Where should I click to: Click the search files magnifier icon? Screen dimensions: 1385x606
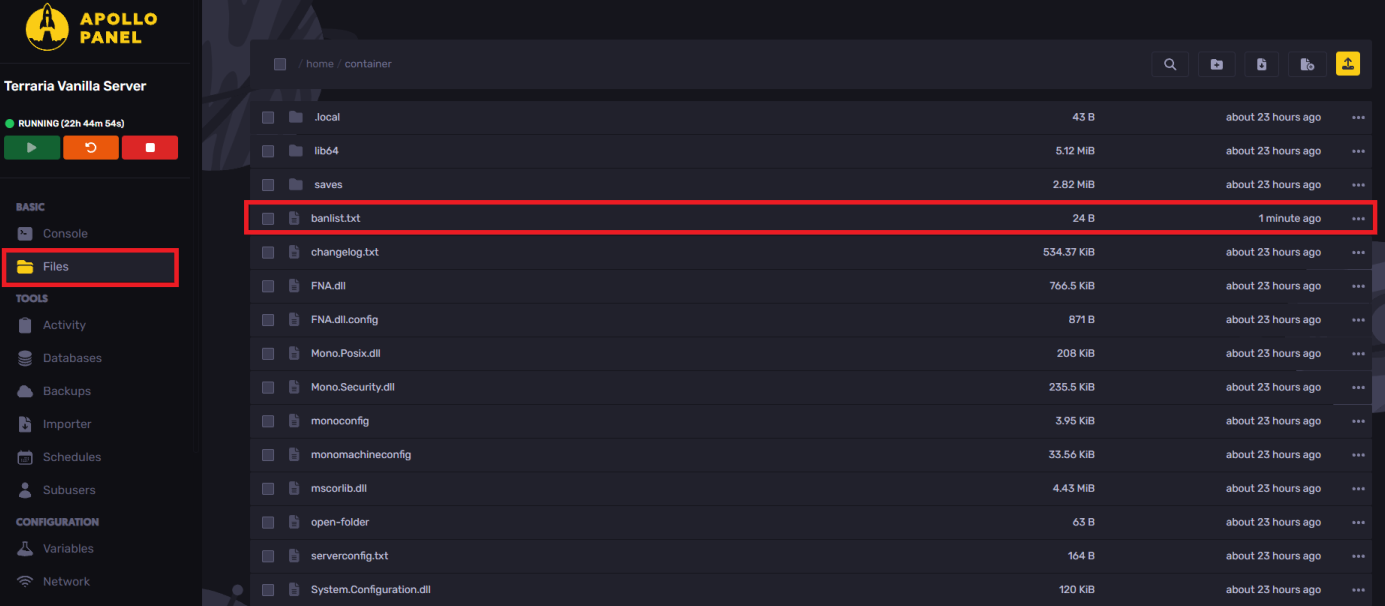coord(1169,64)
